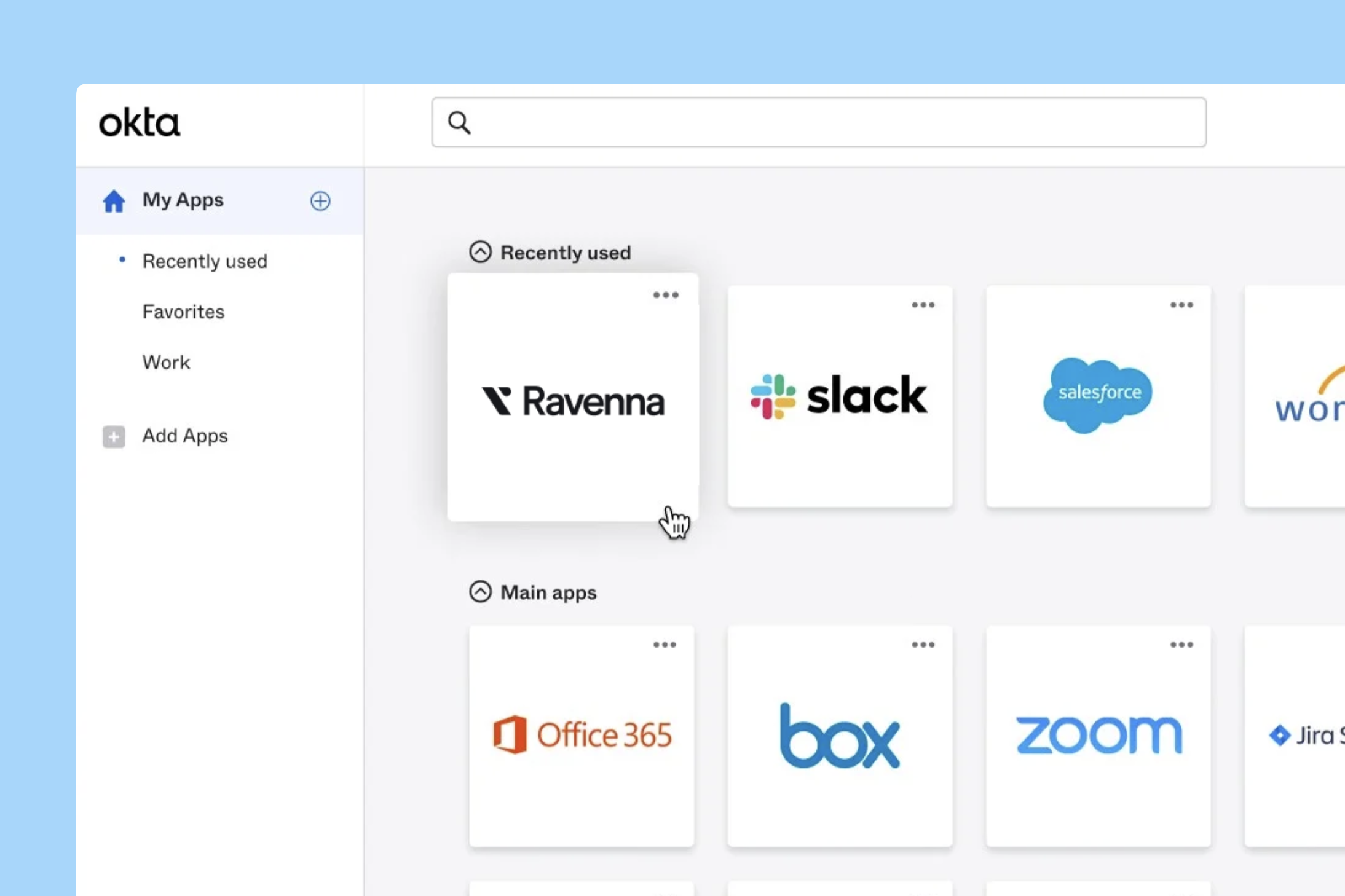Click the Add Apps plus icon
Image resolution: width=1345 pixels, height=896 pixels.
pyautogui.click(x=113, y=436)
